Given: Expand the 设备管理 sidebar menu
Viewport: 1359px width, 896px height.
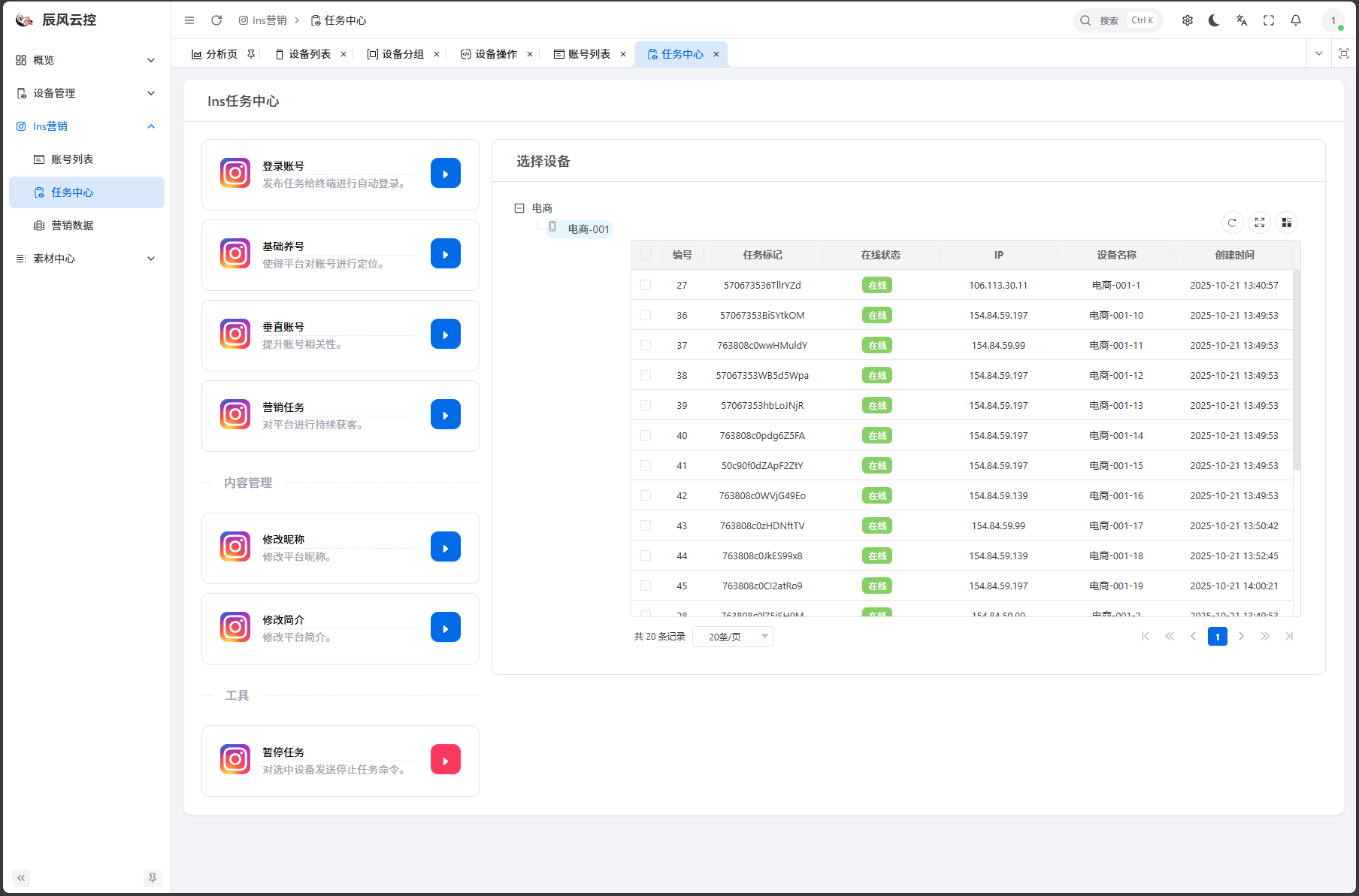Looking at the screenshot, I should click(86, 93).
